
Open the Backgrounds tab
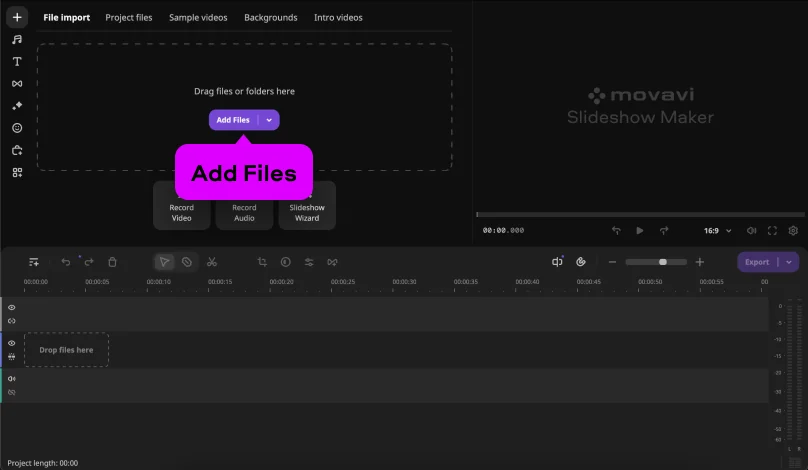coord(270,18)
